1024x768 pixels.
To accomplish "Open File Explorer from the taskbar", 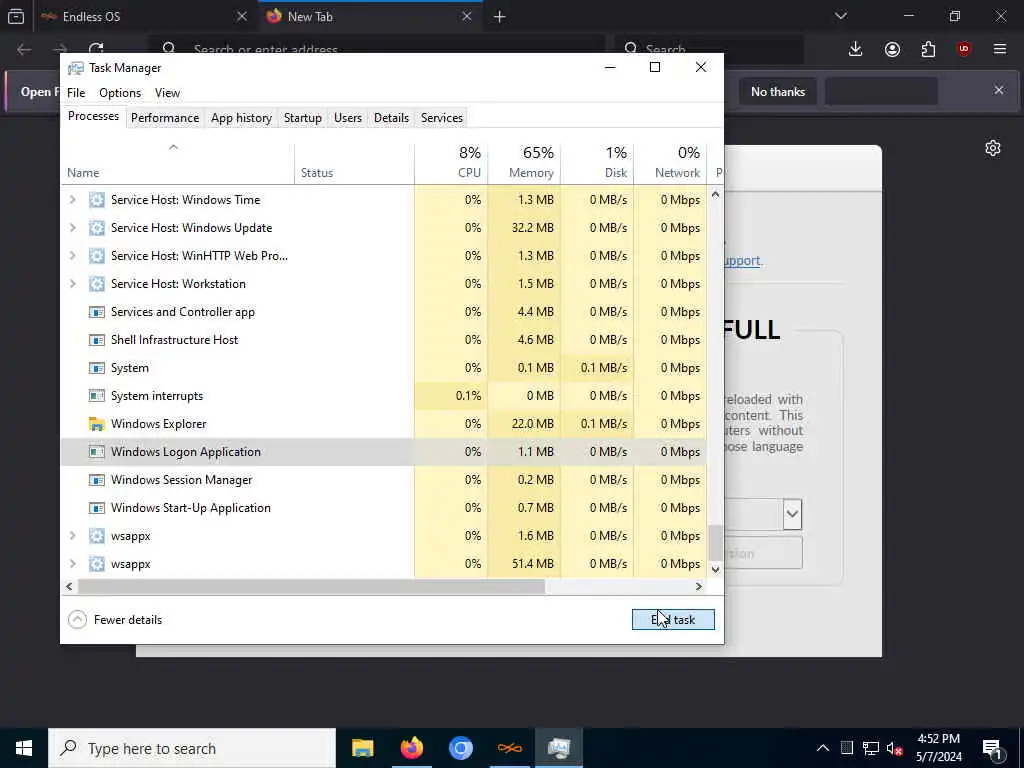I will [x=362, y=748].
